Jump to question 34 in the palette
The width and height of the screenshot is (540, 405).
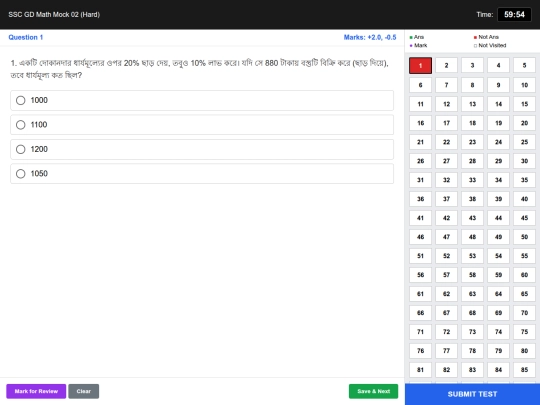click(498, 180)
